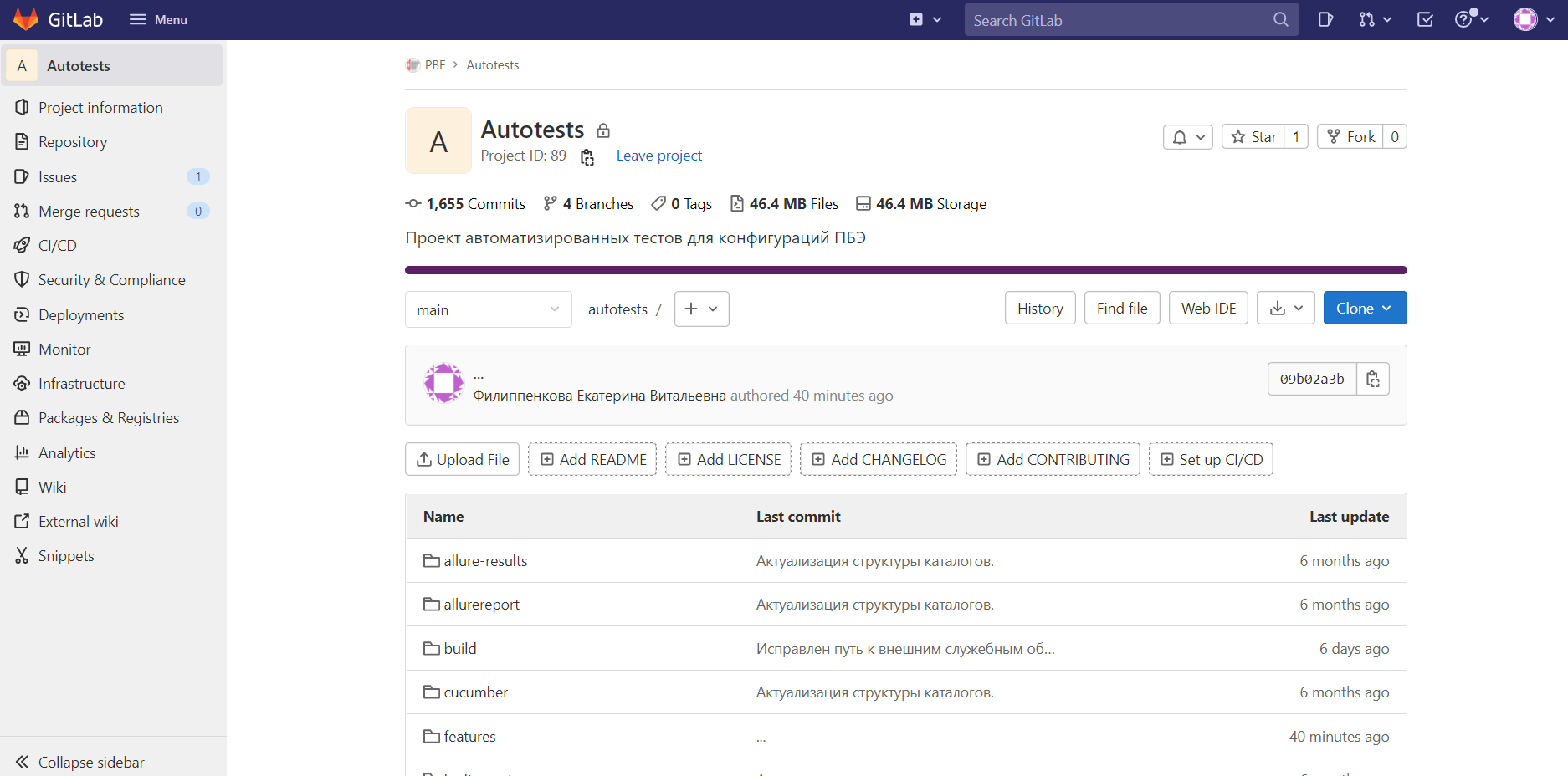This screenshot has height=776, width=1568.
Task: Copy the project ID to clipboard
Action: (x=587, y=156)
